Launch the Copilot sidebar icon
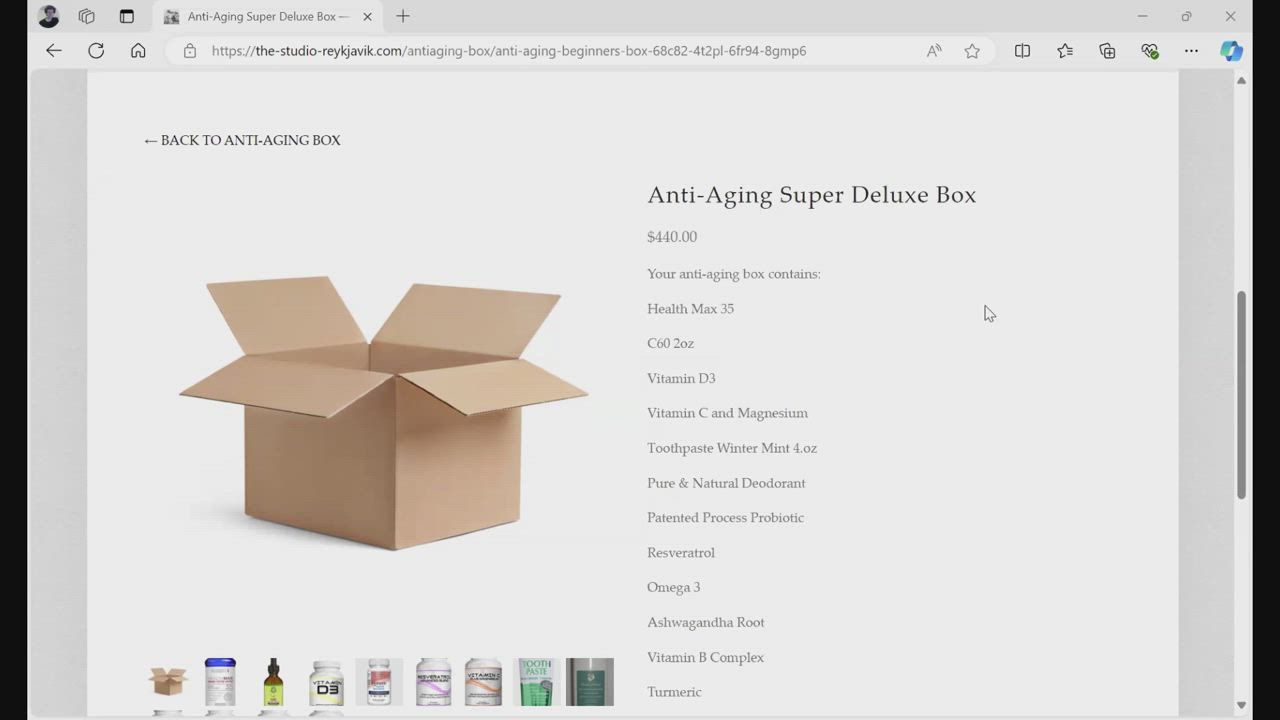Screen dimensions: 1280x720 (1231, 51)
